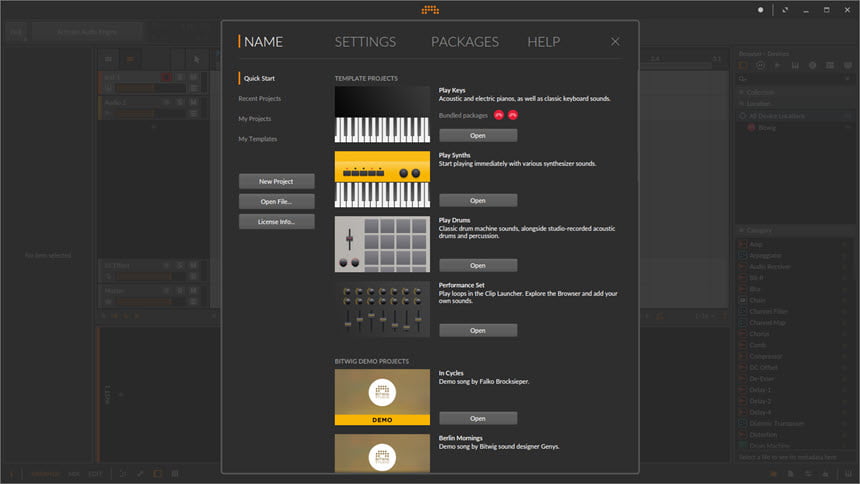Image resolution: width=860 pixels, height=484 pixels.
Task: Click Activate Audio Engine button
Action: click(87, 32)
